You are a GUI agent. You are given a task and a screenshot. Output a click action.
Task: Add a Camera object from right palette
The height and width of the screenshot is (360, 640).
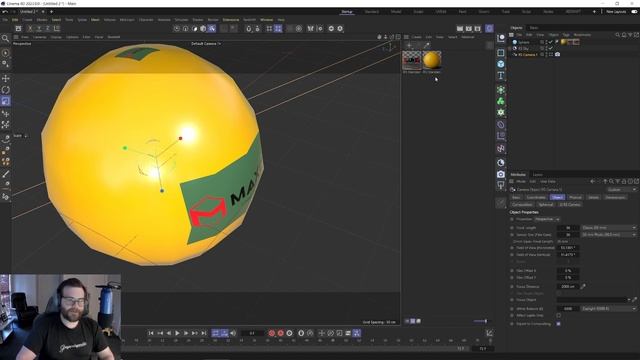[x=501, y=174]
